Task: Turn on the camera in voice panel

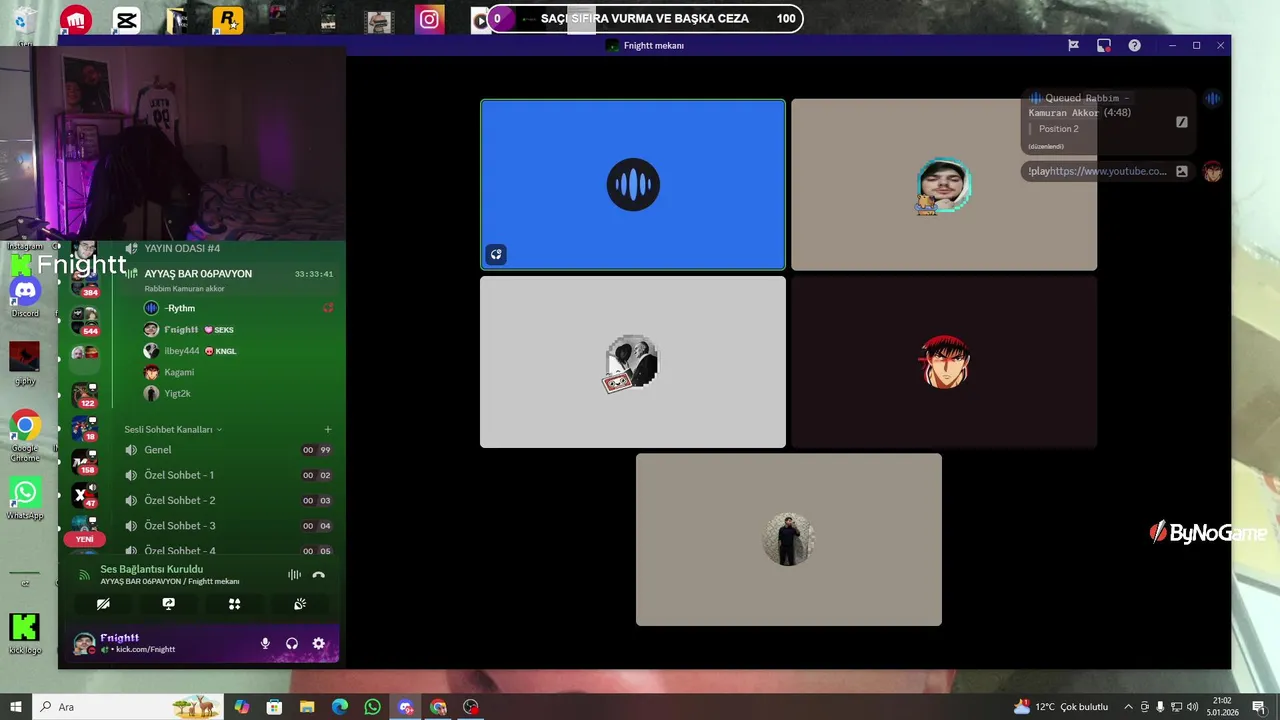Action: tap(103, 604)
